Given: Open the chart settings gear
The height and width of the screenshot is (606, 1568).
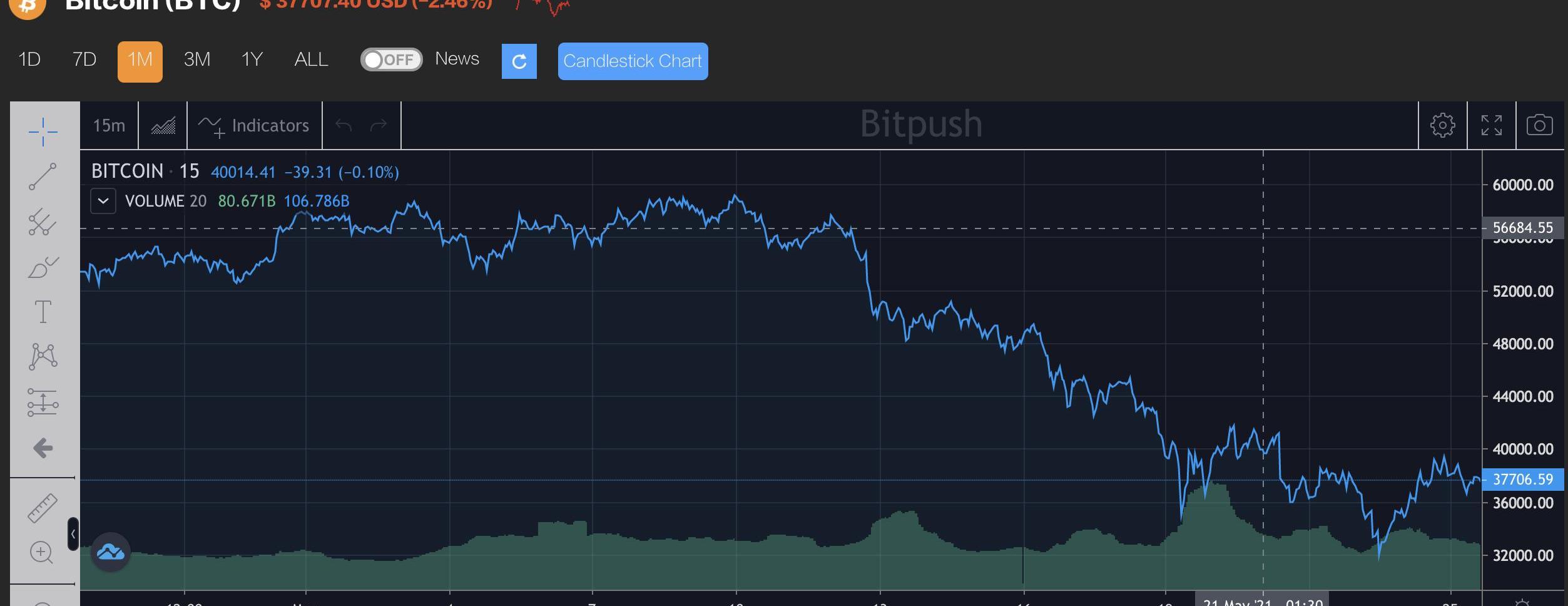Looking at the screenshot, I should pyautogui.click(x=1442, y=125).
